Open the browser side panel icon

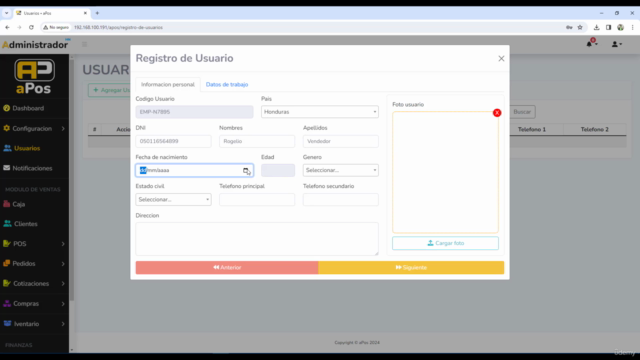pyautogui.click(x=609, y=27)
